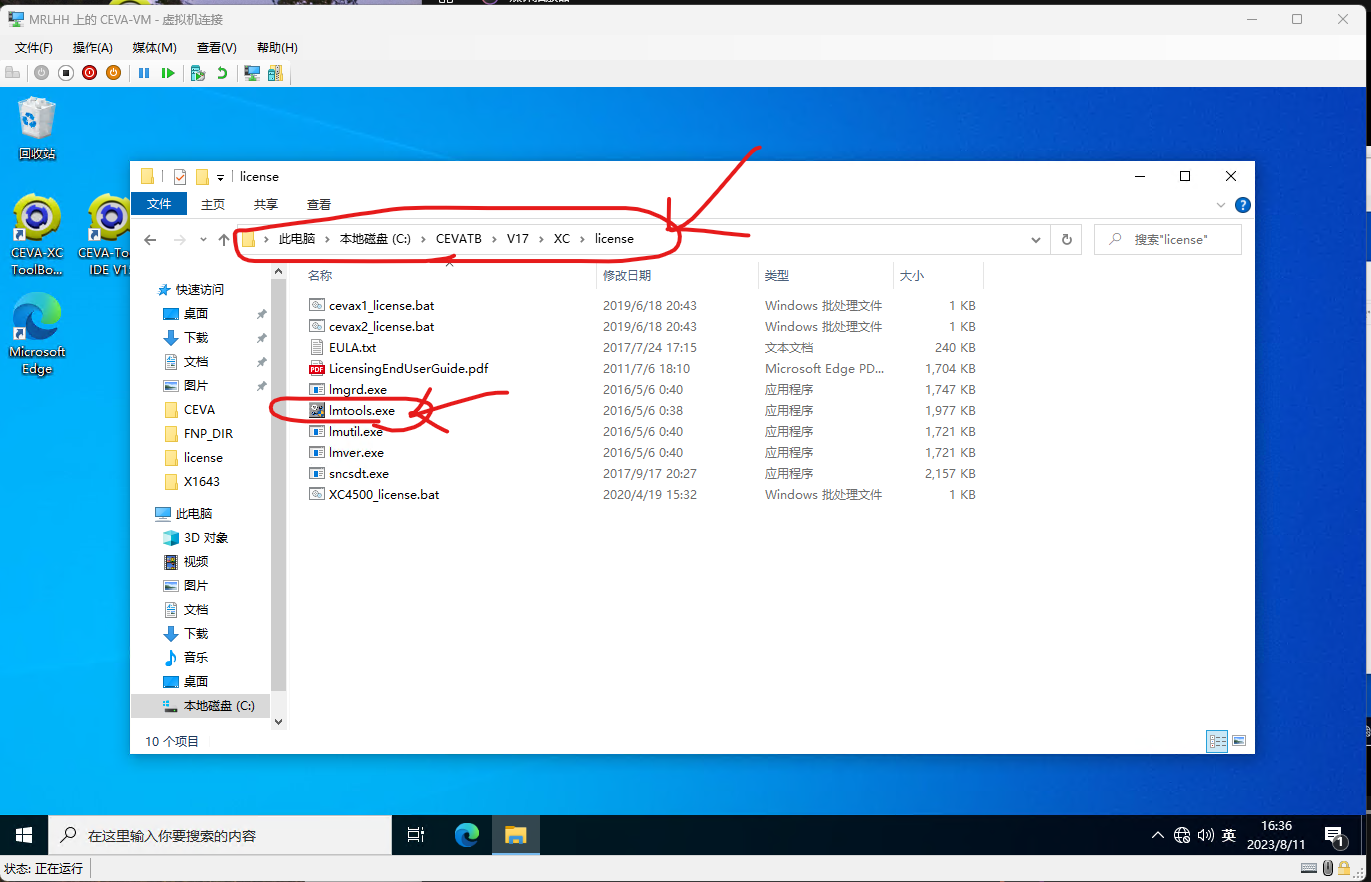Open Task View on taskbar

coord(416,835)
